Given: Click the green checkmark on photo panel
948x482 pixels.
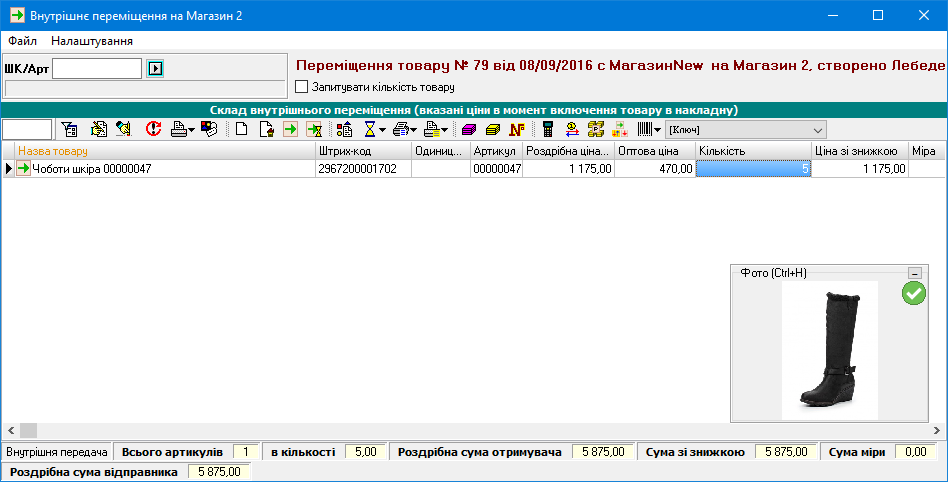Looking at the screenshot, I should tap(913, 293).
